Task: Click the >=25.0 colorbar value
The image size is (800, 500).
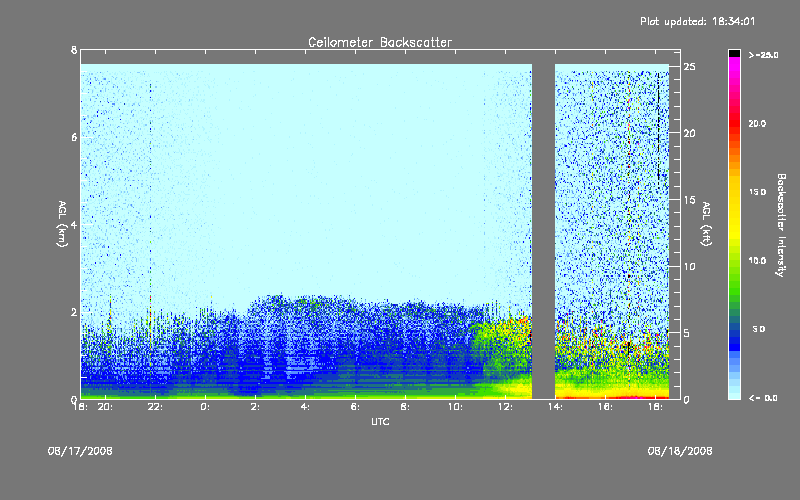Action: tap(764, 55)
